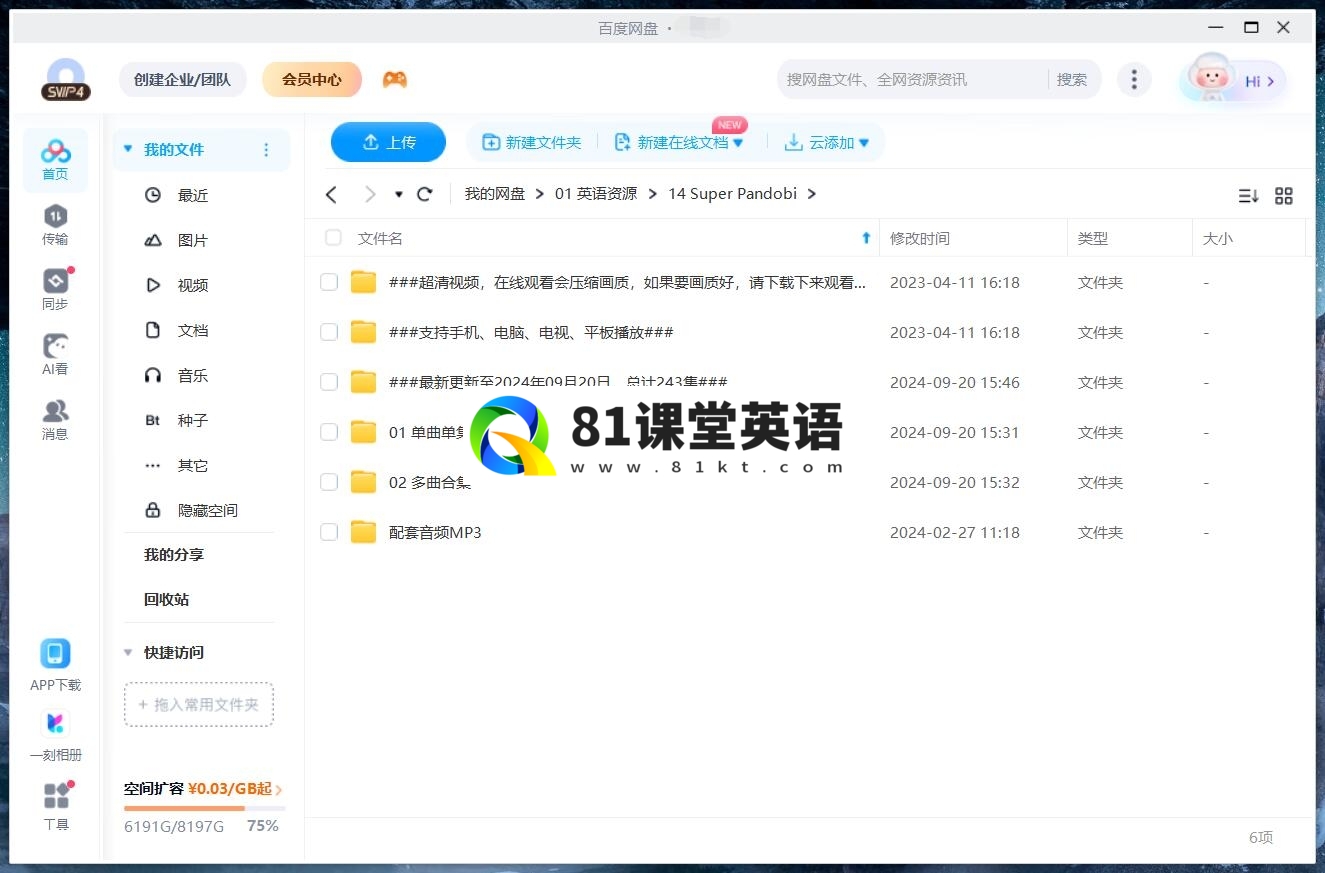Open the AI看 section
This screenshot has height=873, width=1325.
coord(55,354)
